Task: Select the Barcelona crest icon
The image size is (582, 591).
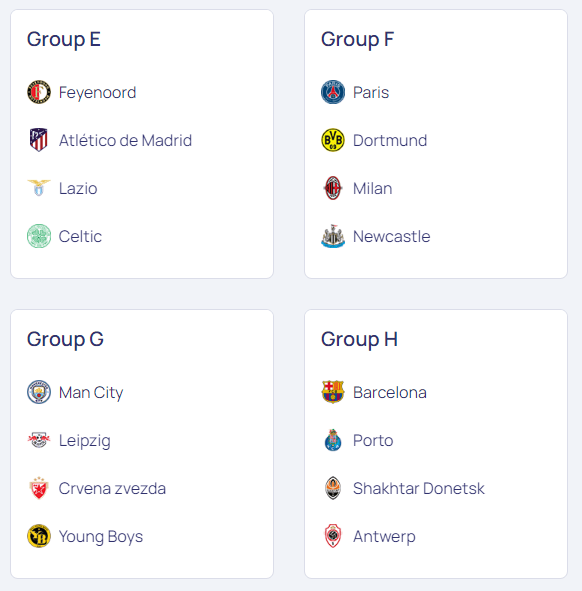Action: tap(333, 392)
